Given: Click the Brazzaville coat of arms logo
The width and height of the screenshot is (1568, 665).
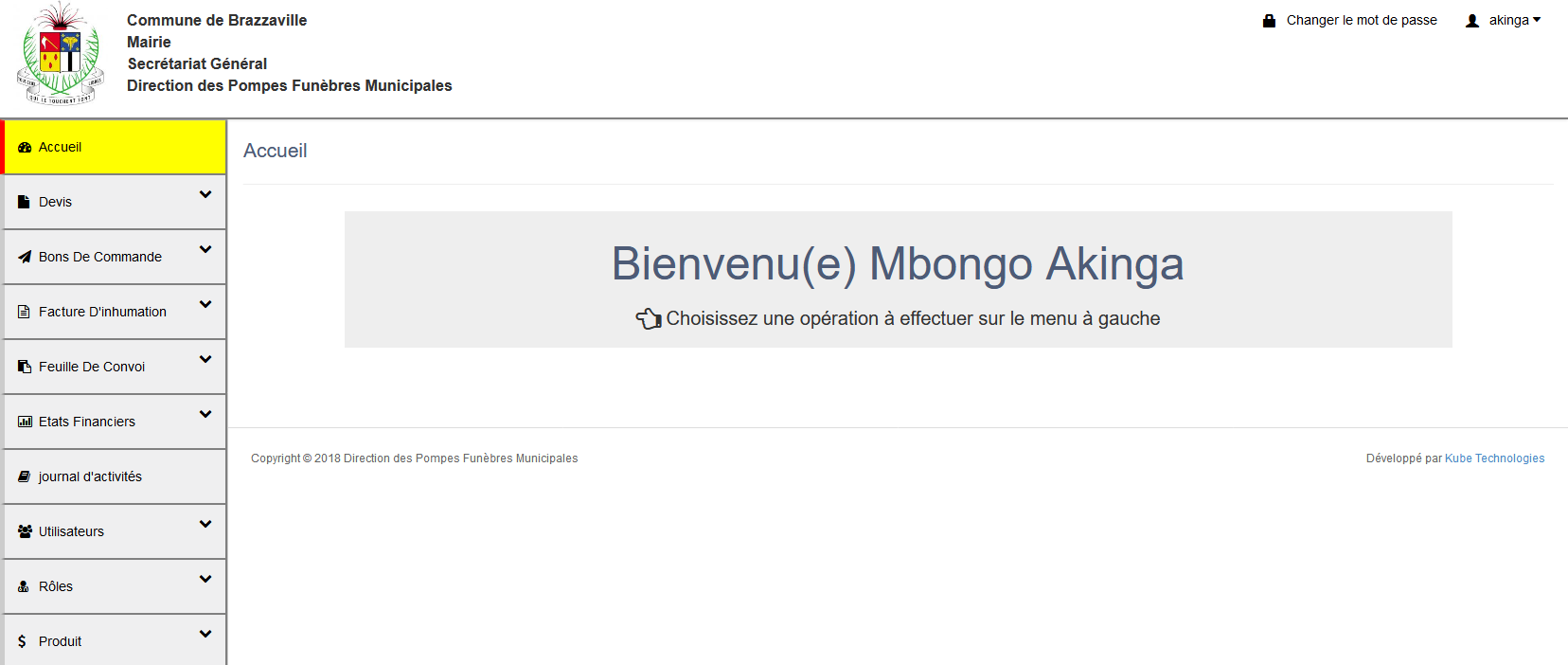Looking at the screenshot, I should (61, 54).
